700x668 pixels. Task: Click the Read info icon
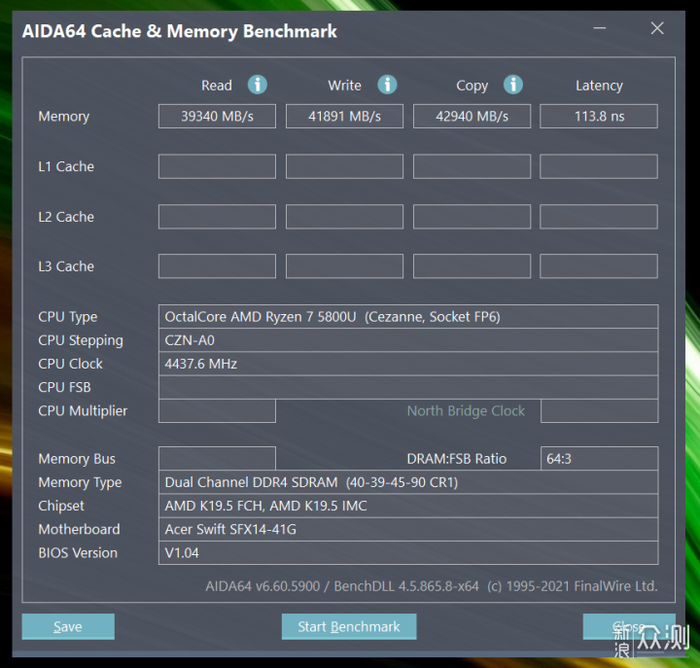pyautogui.click(x=258, y=84)
